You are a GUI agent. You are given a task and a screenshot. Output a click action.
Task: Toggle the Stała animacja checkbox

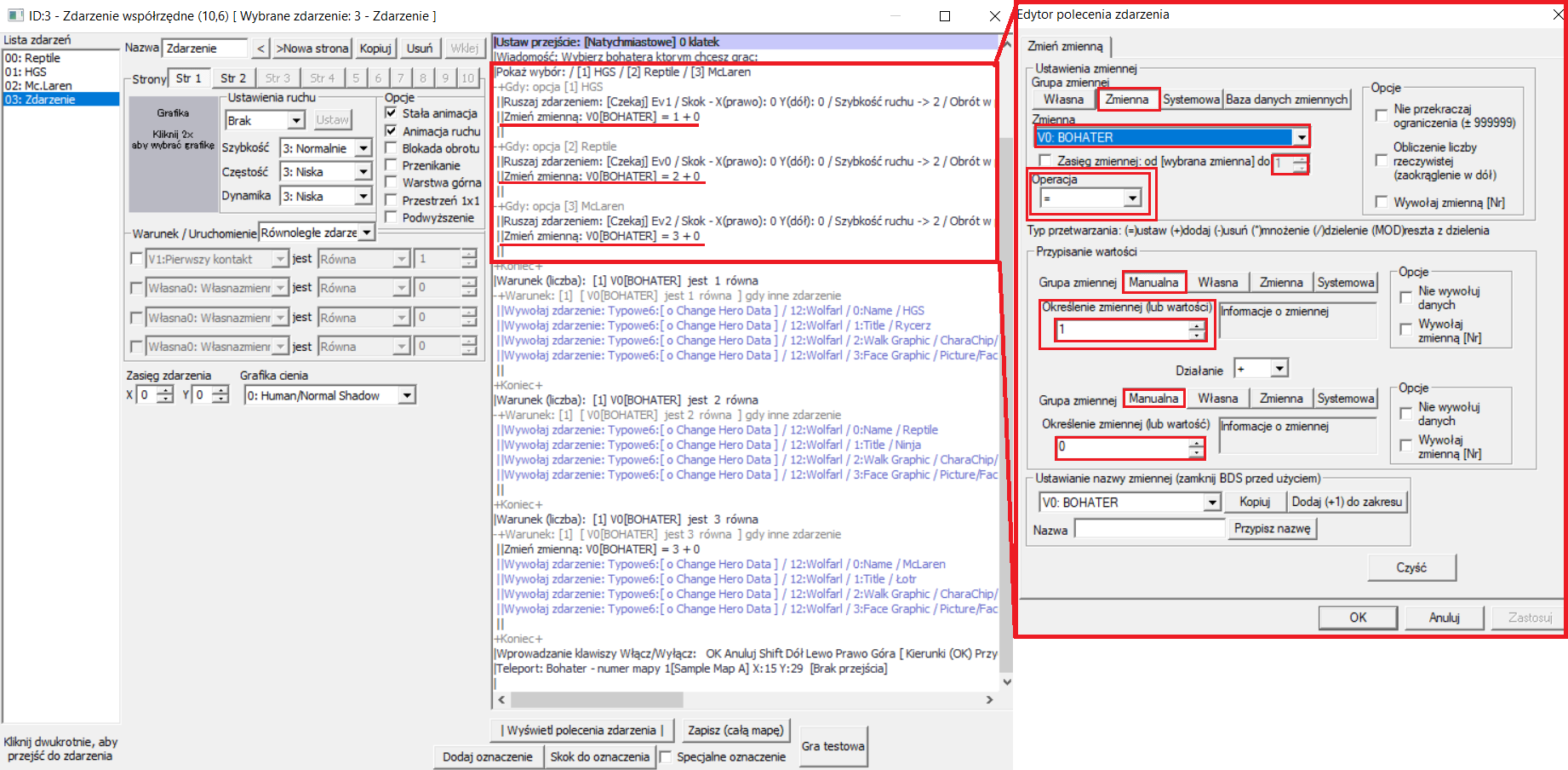(392, 113)
